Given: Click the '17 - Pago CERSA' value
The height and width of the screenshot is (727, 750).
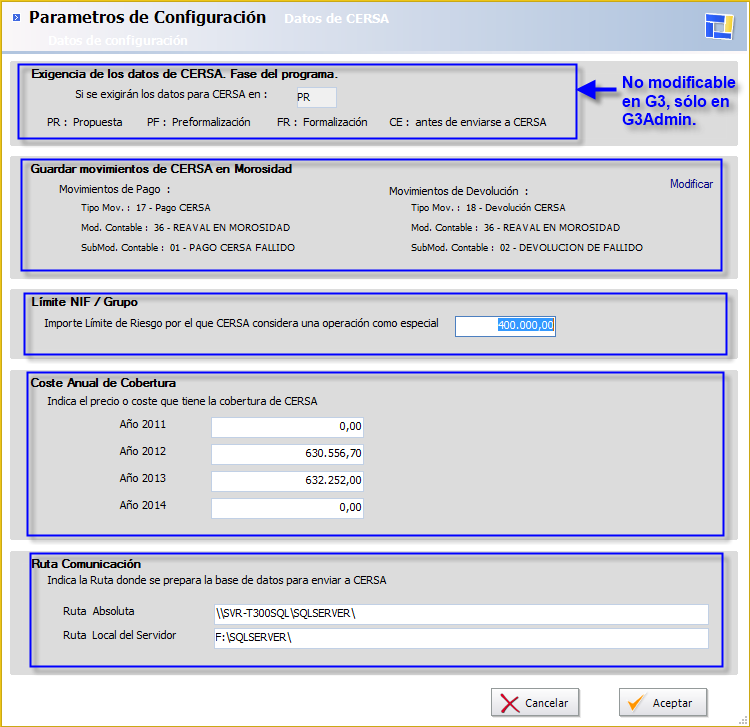Looking at the screenshot, I should click(x=173, y=208).
